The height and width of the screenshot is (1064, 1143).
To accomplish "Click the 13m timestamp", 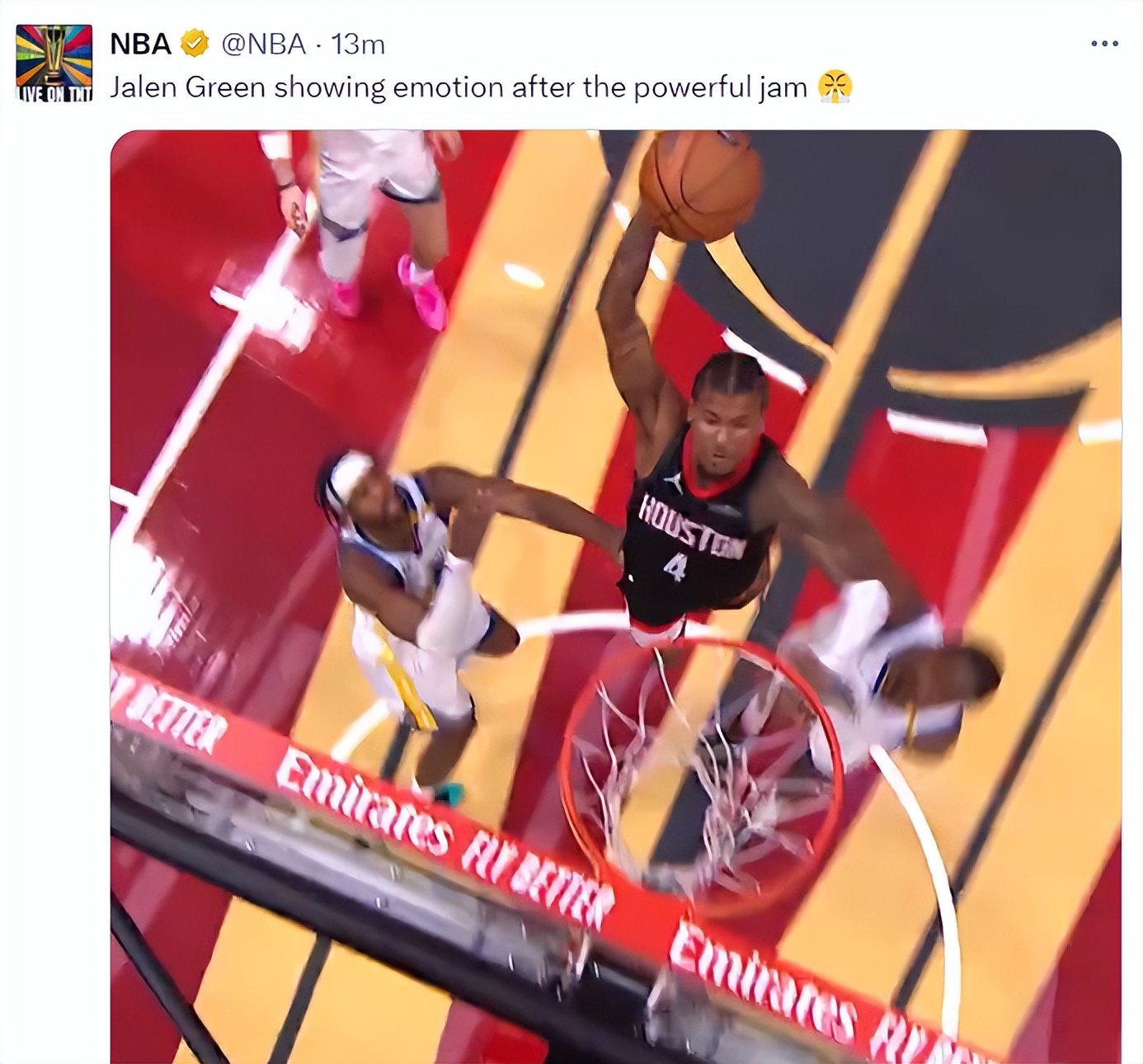I will (358, 44).
